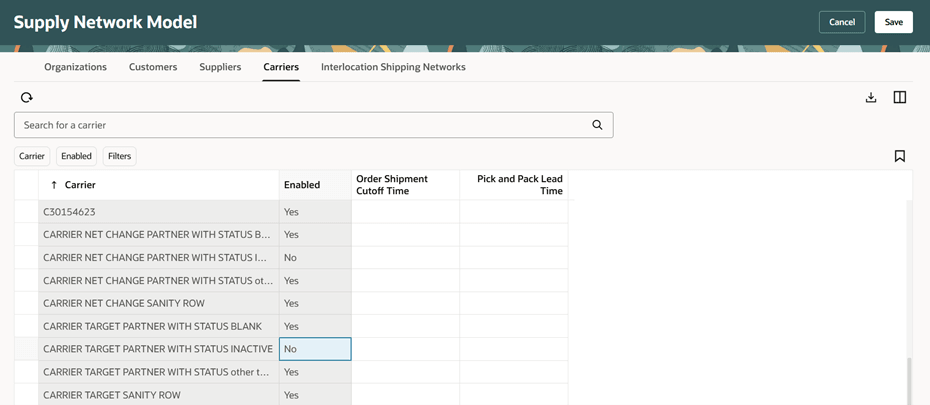Click the bookmark saved-search icon
This screenshot has width=930, height=405.
point(900,156)
